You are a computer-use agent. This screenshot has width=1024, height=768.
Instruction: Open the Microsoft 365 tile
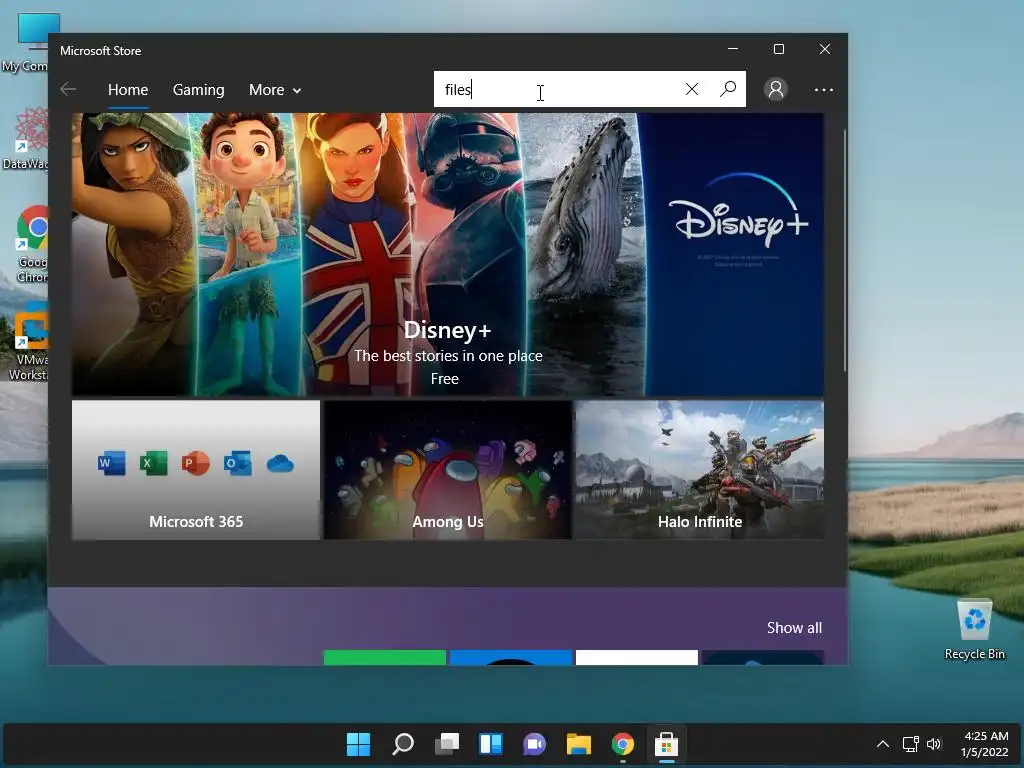click(x=196, y=470)
